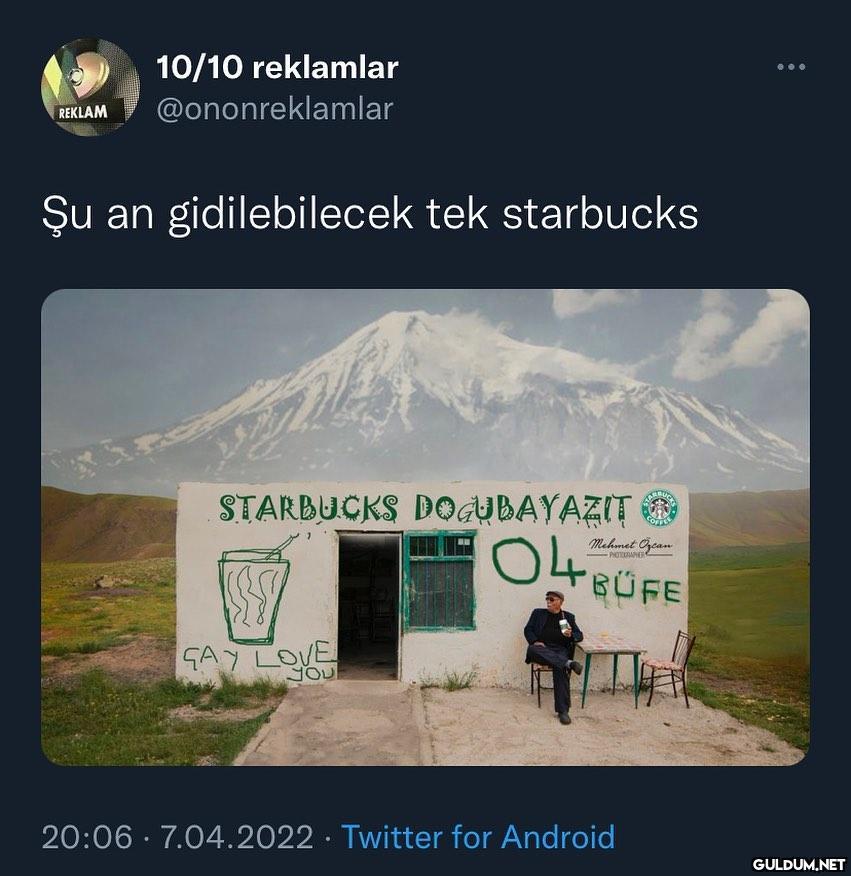The height and width of the screenshot is (876, 851).
Task: Click the green barred window
Action: [x=440, y=582]
